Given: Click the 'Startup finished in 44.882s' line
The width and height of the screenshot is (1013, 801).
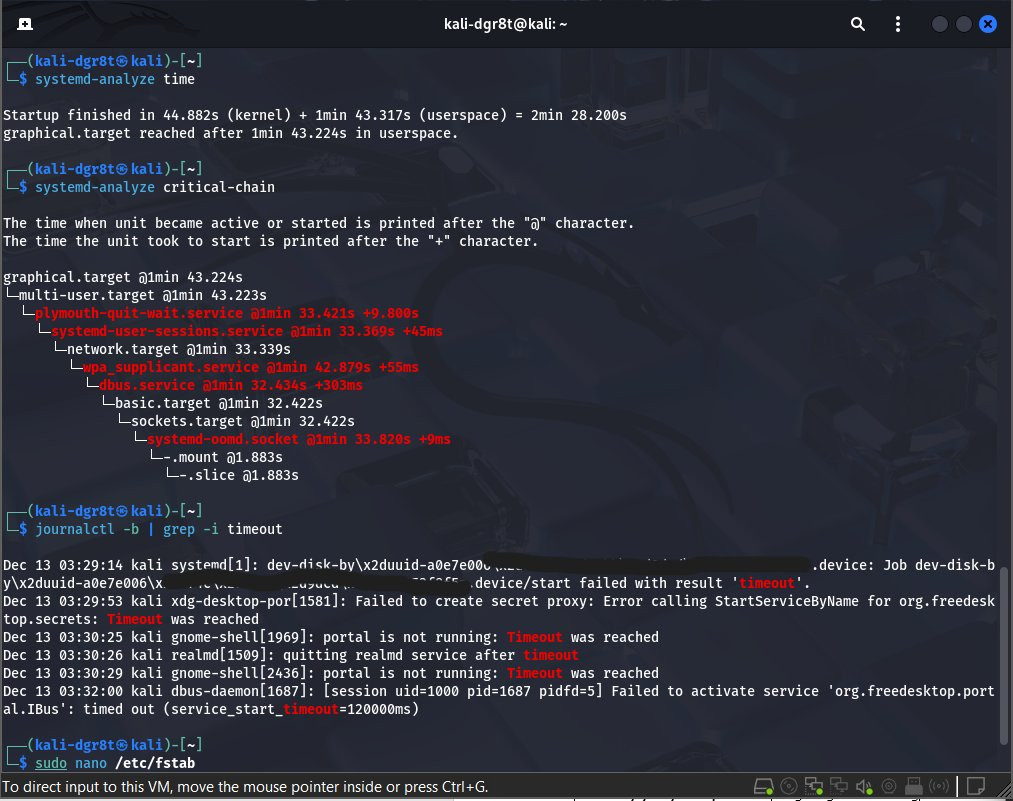Looking at the screenshot, I should tap(315, 115).
